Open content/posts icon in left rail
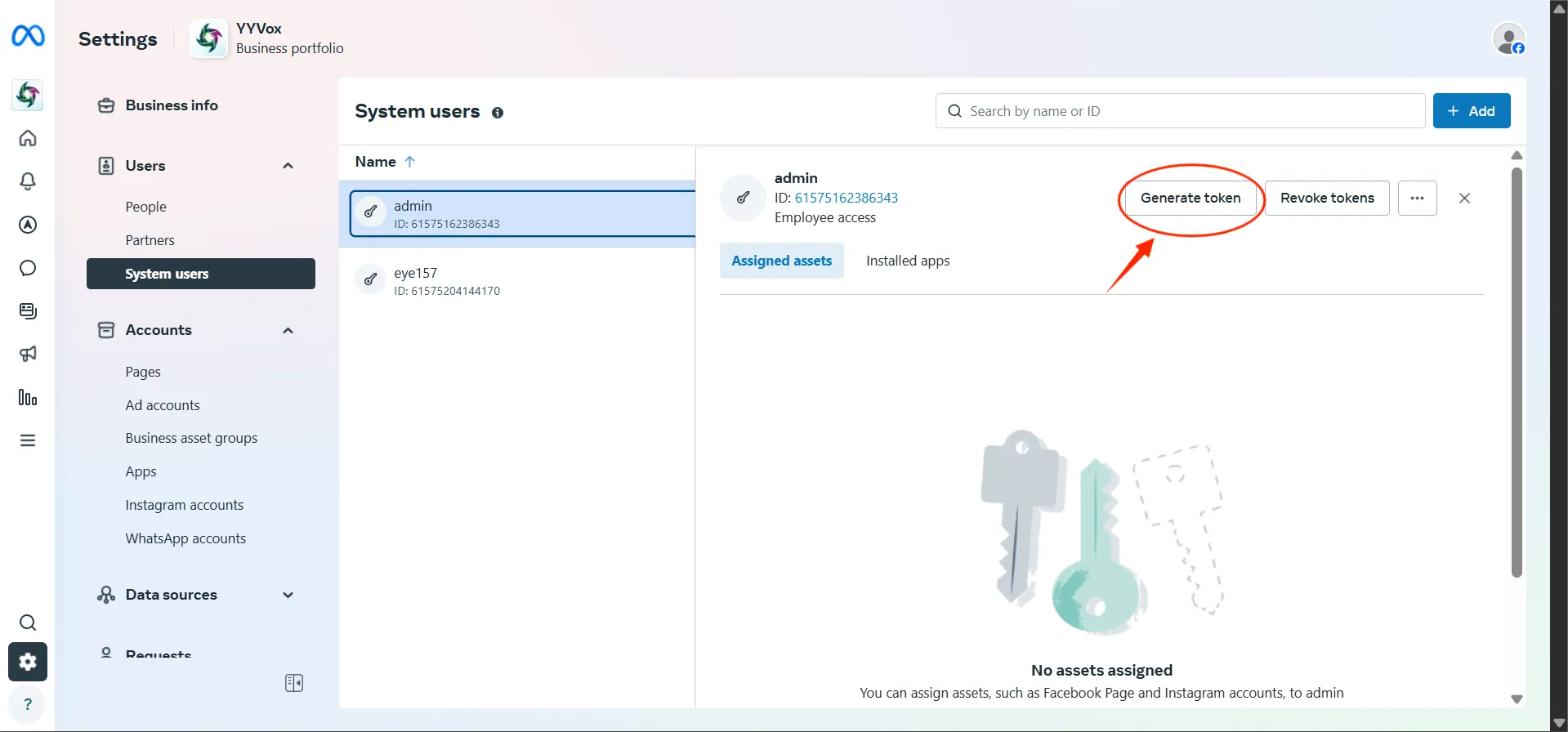1568x732 pixels. [28, 311]
